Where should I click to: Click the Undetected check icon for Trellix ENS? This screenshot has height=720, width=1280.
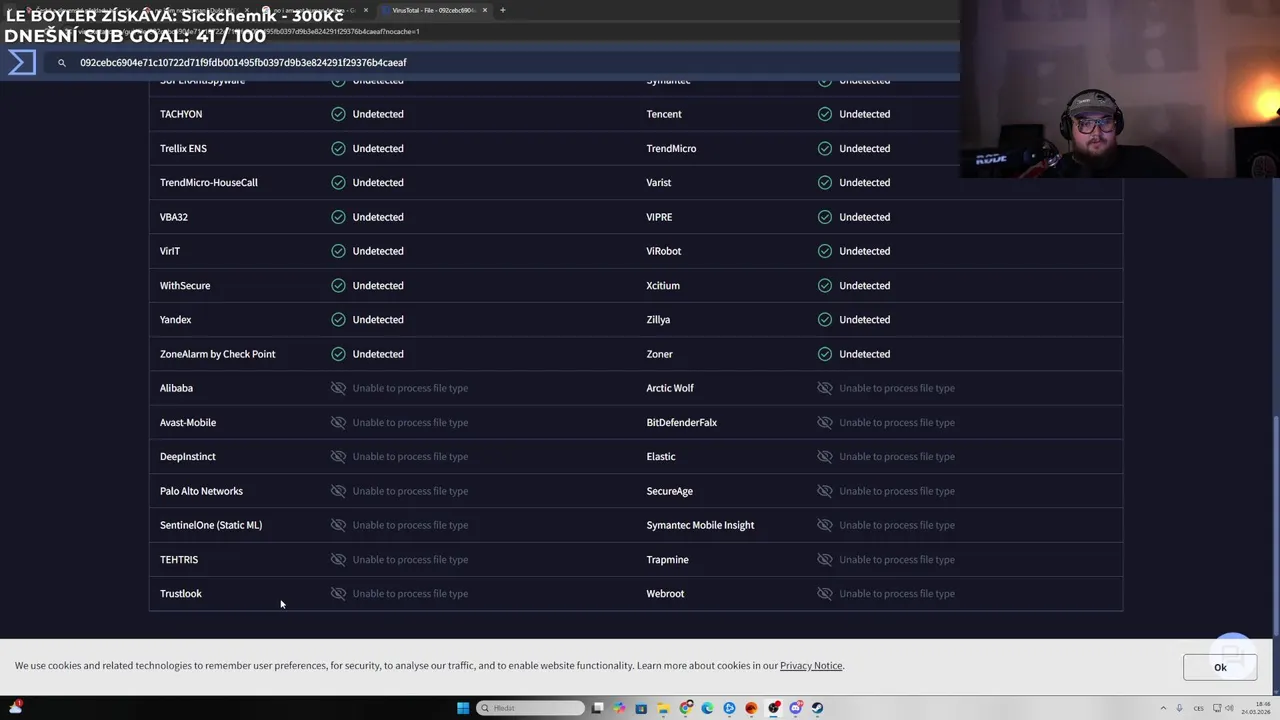[x=338, y=148]
